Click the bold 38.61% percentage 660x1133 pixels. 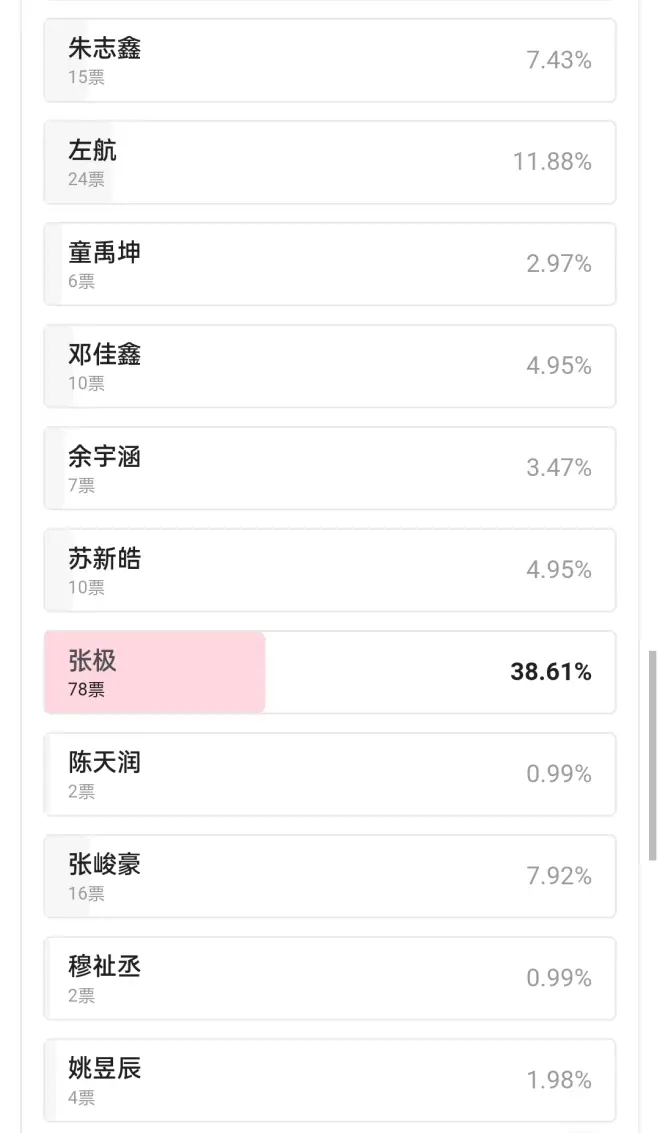(x=551, y=672)
